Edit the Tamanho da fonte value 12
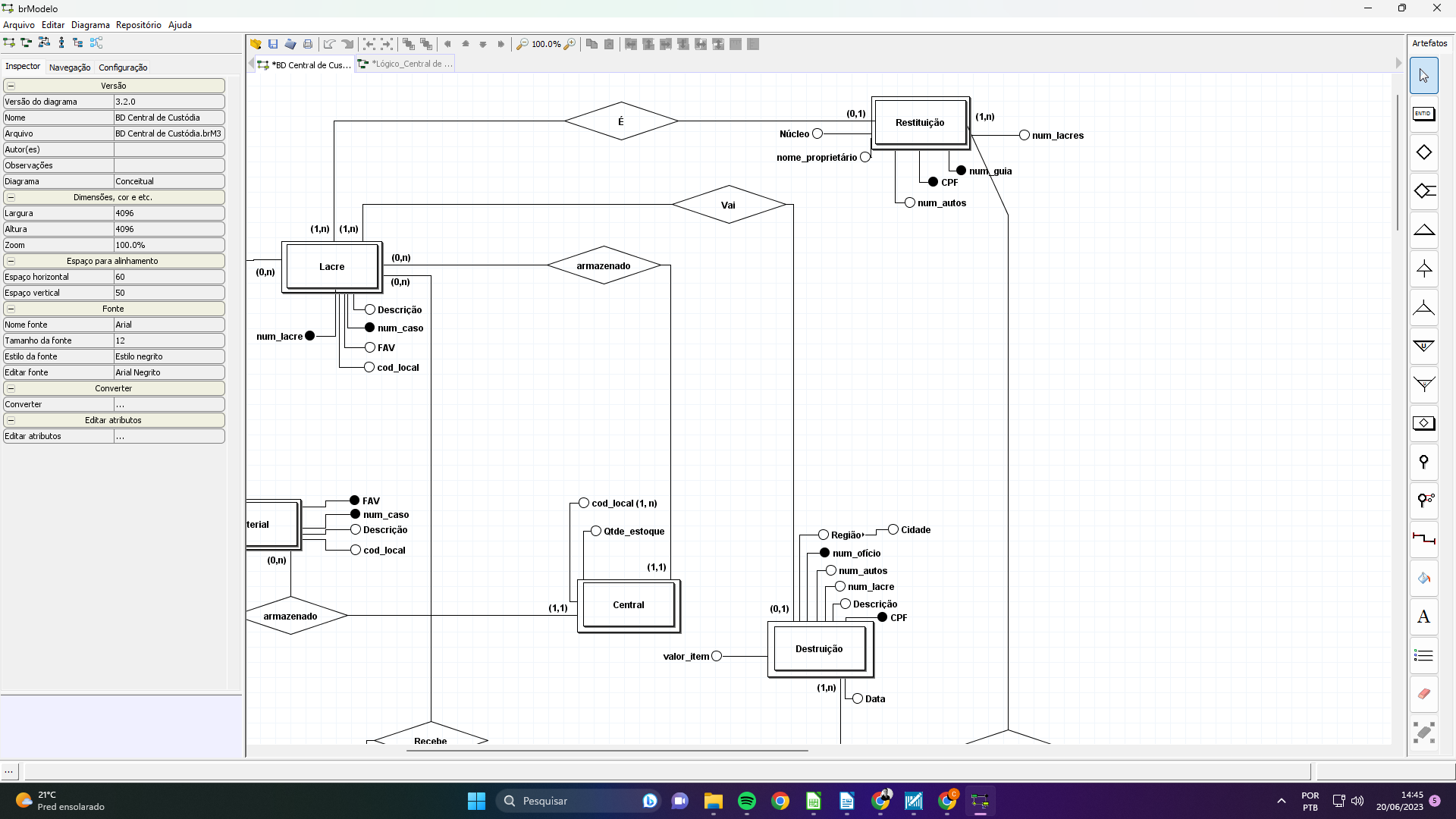1456x819 pixels. (169, 340)
